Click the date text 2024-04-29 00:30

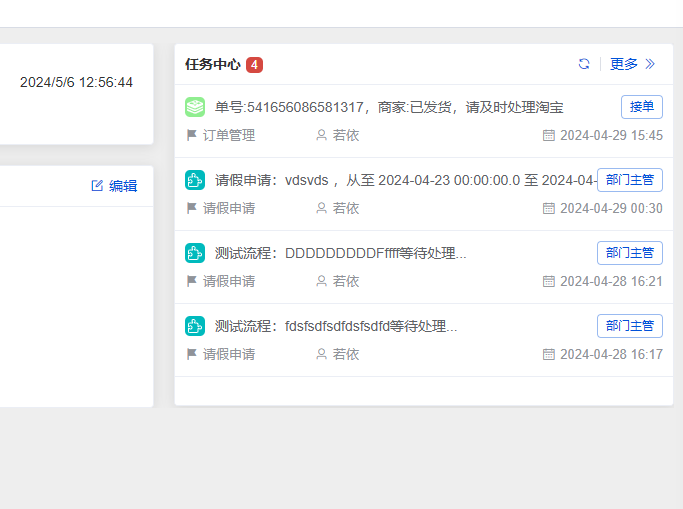click(x=612, y=209)
